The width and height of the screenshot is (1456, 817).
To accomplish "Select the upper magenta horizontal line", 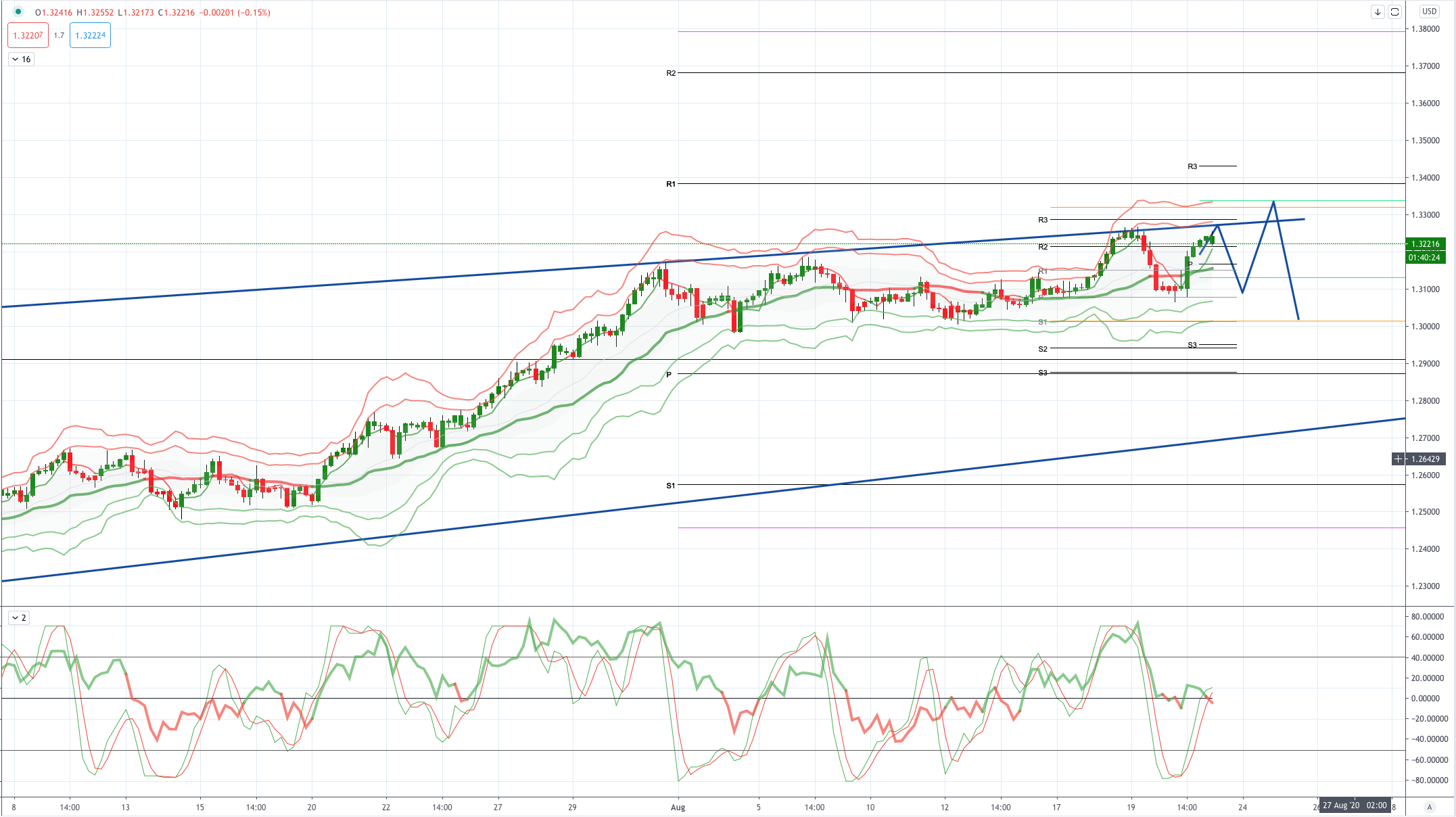I will (1041, 31).
